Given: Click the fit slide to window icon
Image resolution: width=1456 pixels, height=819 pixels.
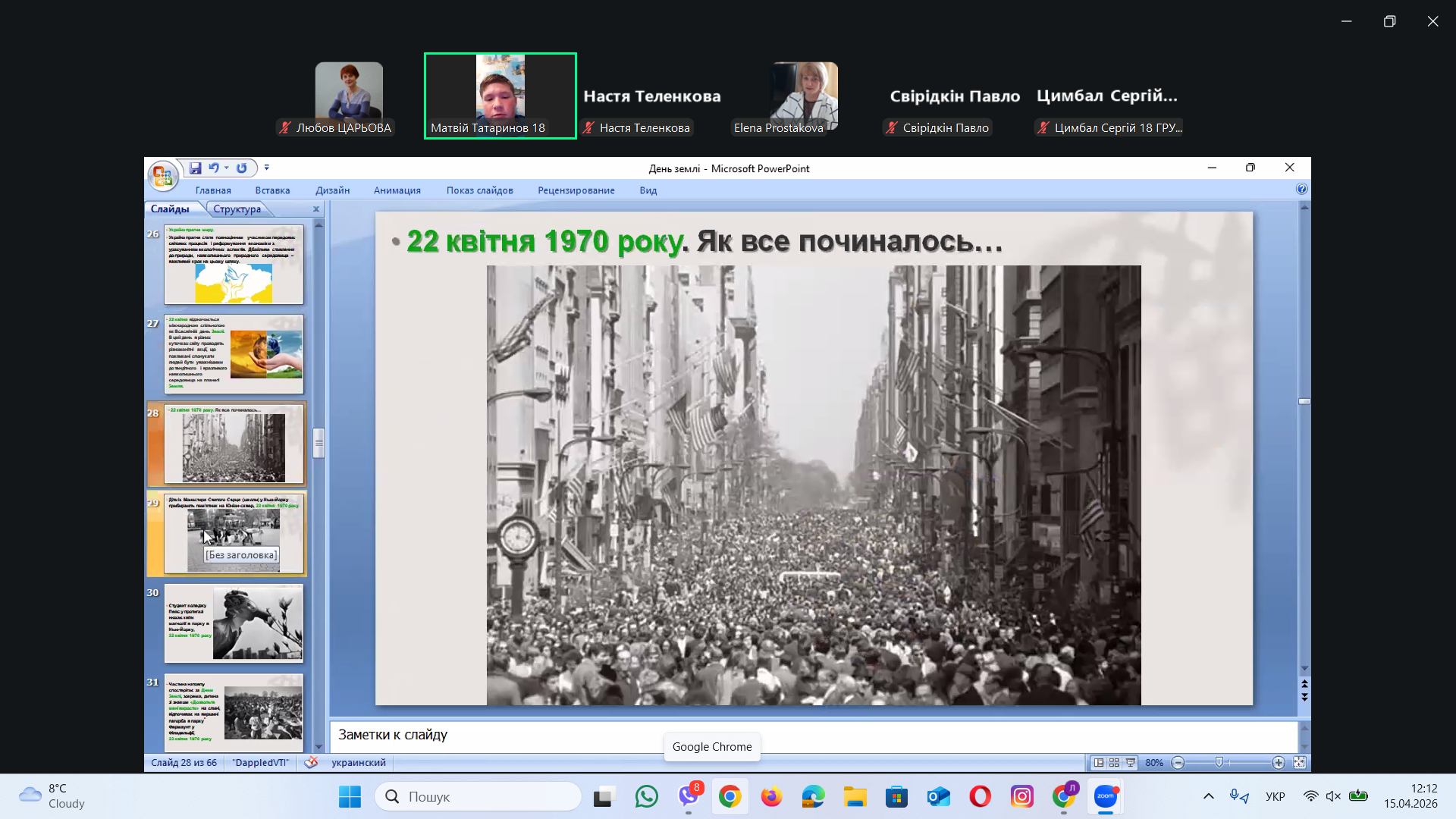Looking at the screenshot, I should click(1299, 763).
